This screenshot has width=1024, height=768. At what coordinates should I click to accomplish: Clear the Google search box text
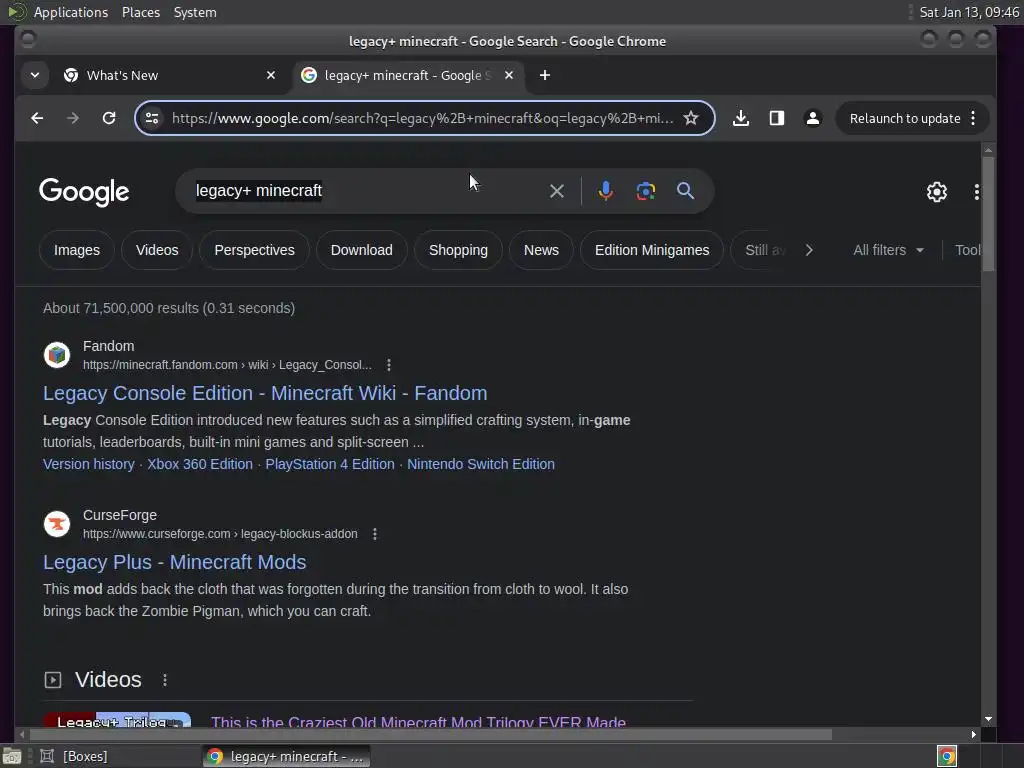pos(556,191)
